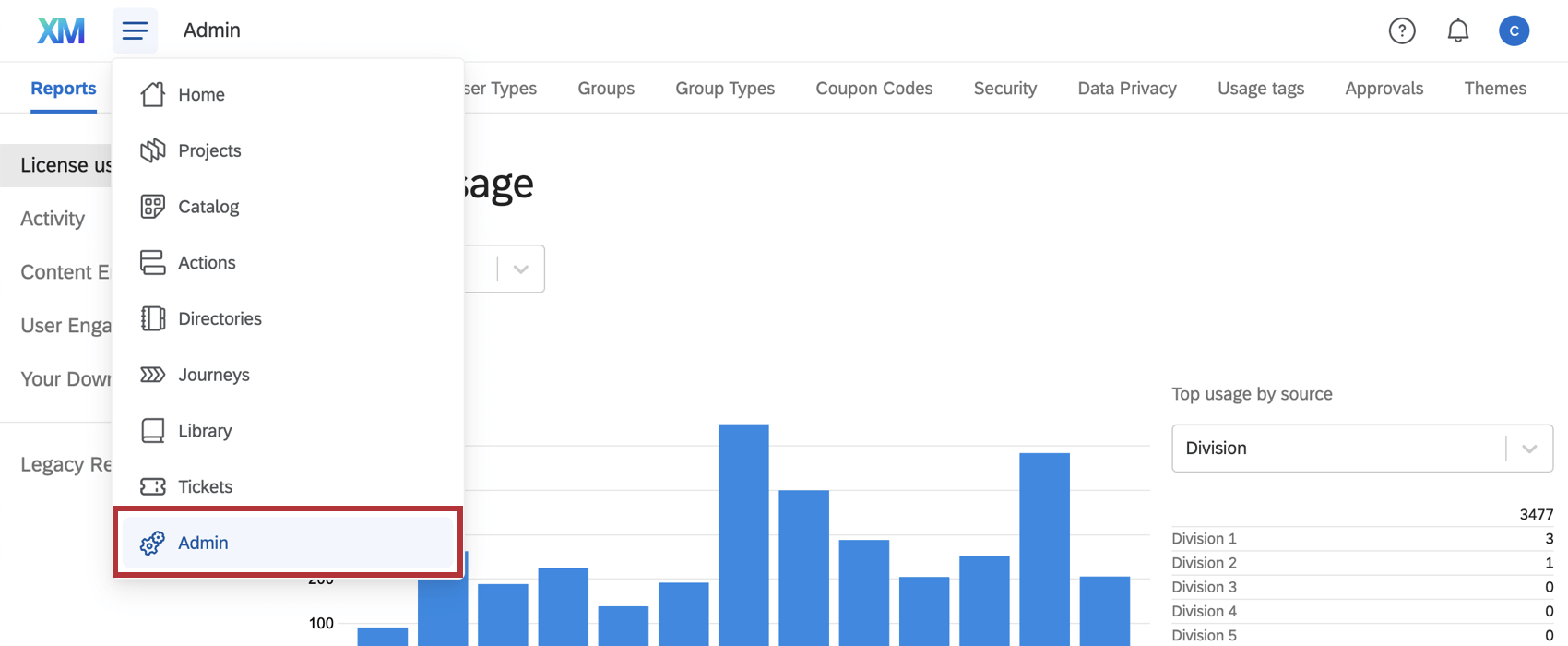Click the tallest blue bar in chart
1568x646 pixels.
743,534
